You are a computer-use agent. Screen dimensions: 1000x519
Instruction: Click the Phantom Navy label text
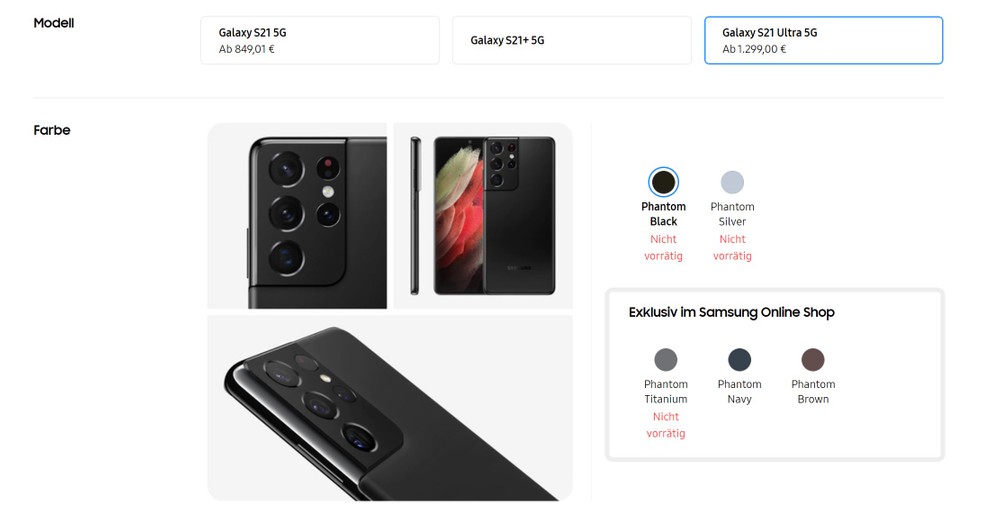click(739, 391)
